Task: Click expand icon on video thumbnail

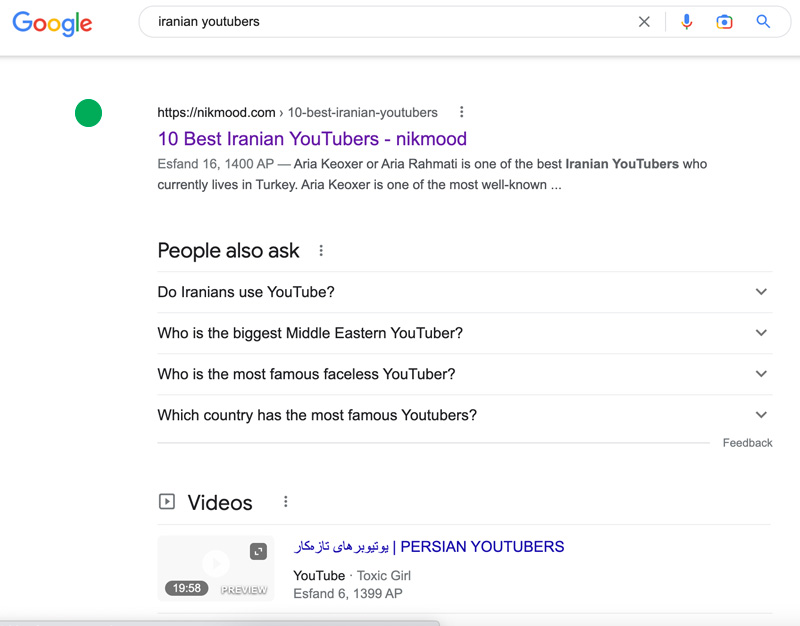Action: point(258,552)
